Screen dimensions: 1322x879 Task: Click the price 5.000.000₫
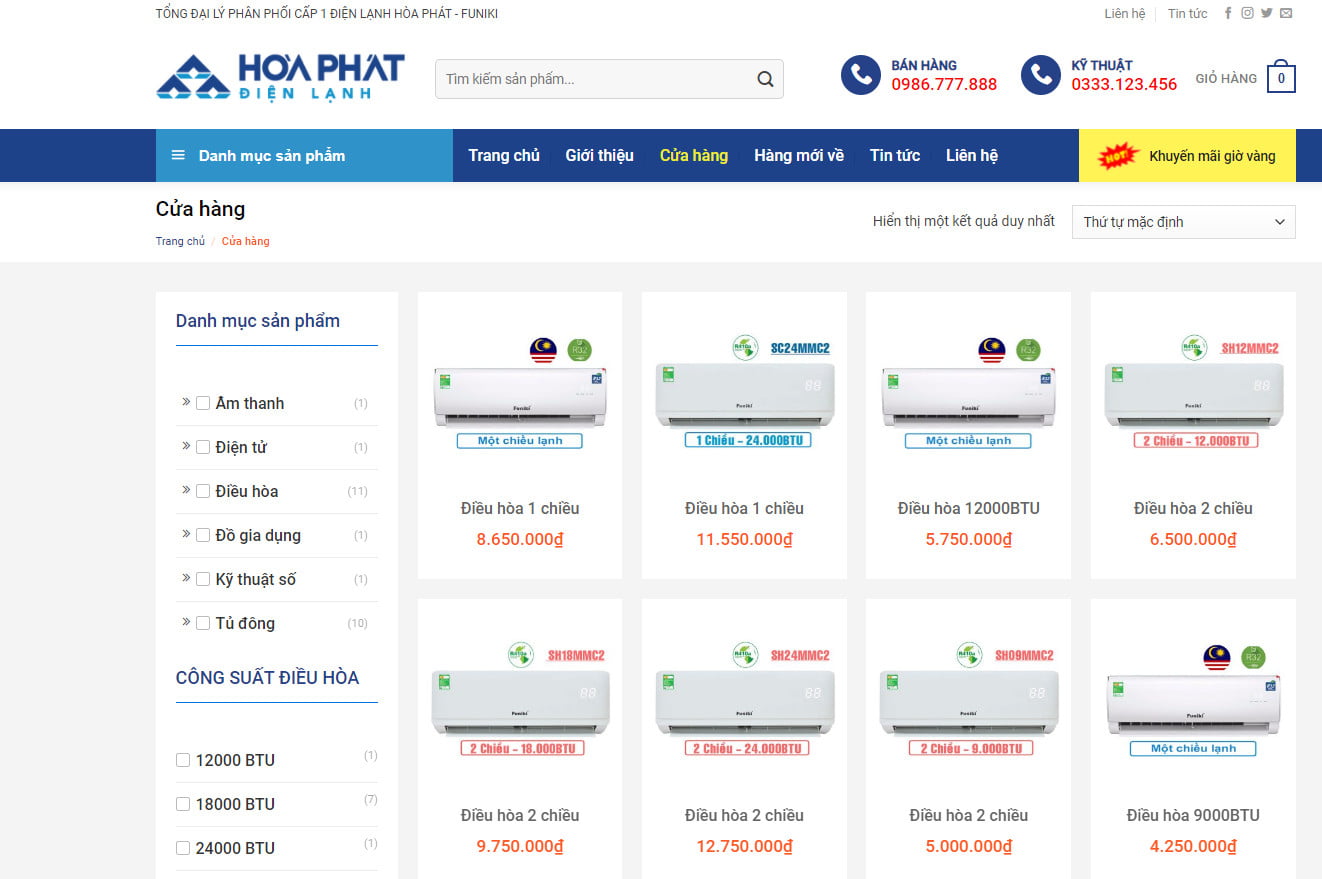[x=968, y=846]
